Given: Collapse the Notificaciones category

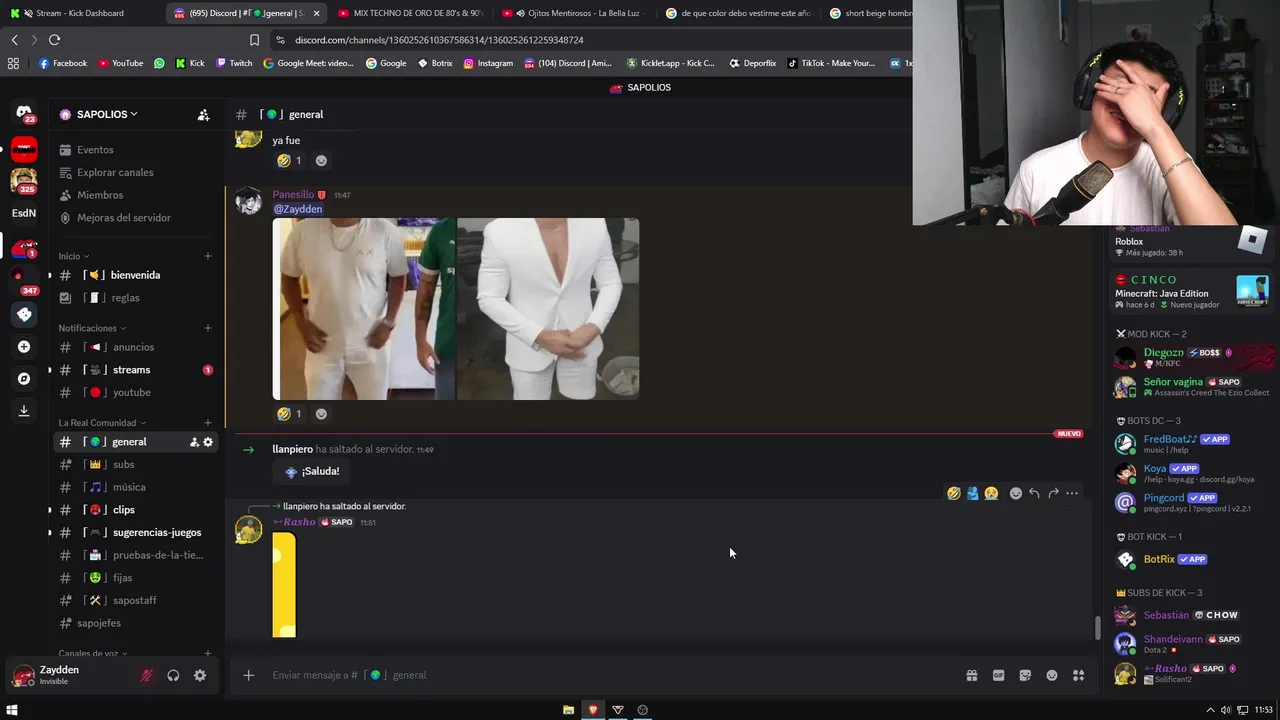Looking at the screenshot, I should click(x=92, y=328).
